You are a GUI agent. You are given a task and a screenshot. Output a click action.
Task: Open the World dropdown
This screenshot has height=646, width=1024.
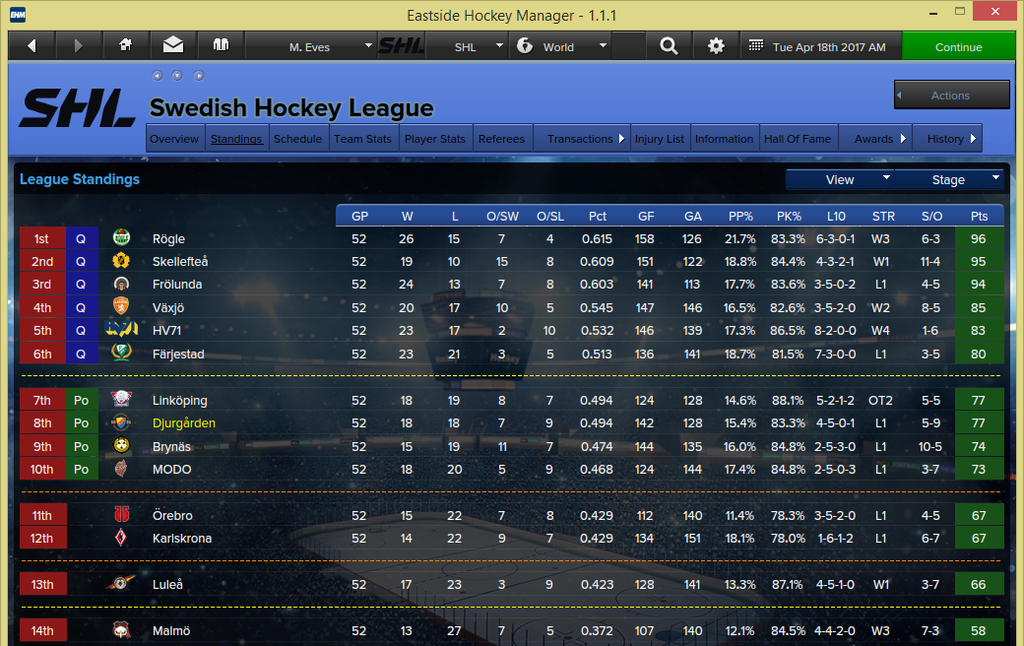point(562,46)
